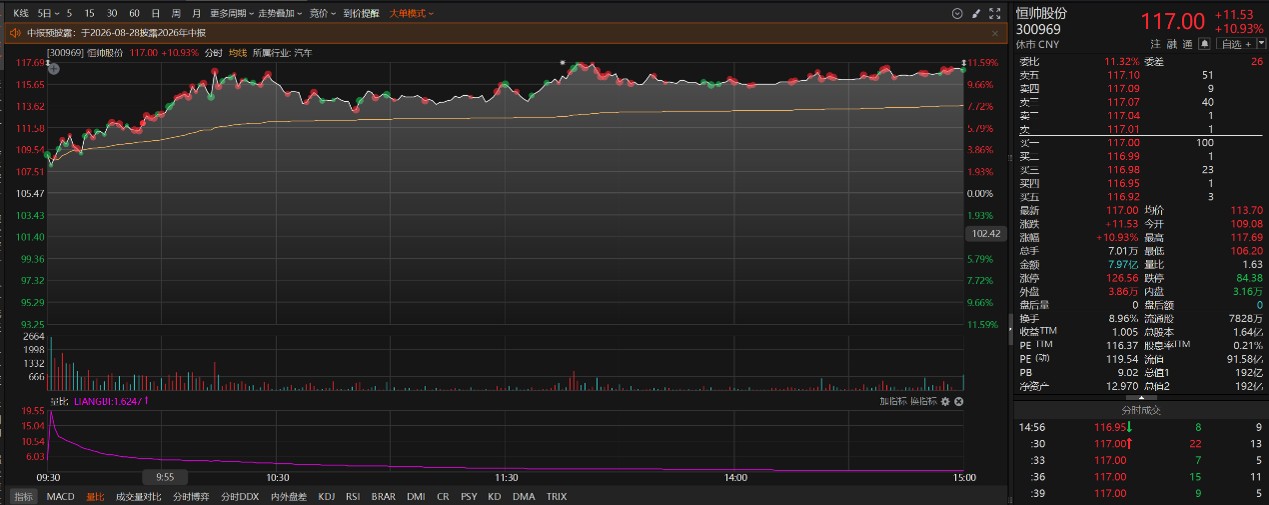Enable 大单模式 large order mode
Viewport: 1269px width, 505px height.
coord(411,13)
